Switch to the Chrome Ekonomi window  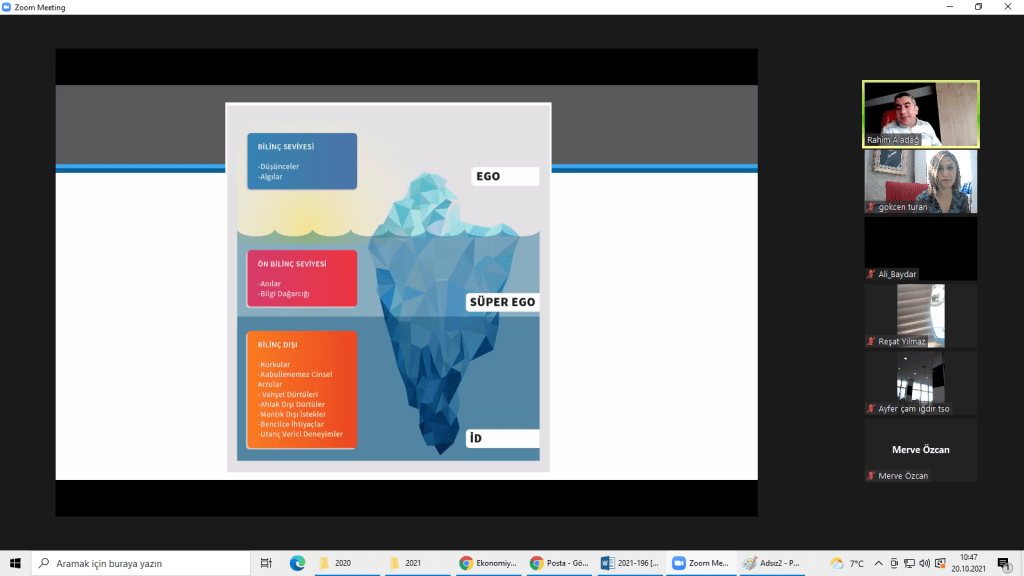pyautogui.click(x=490, y=563)
